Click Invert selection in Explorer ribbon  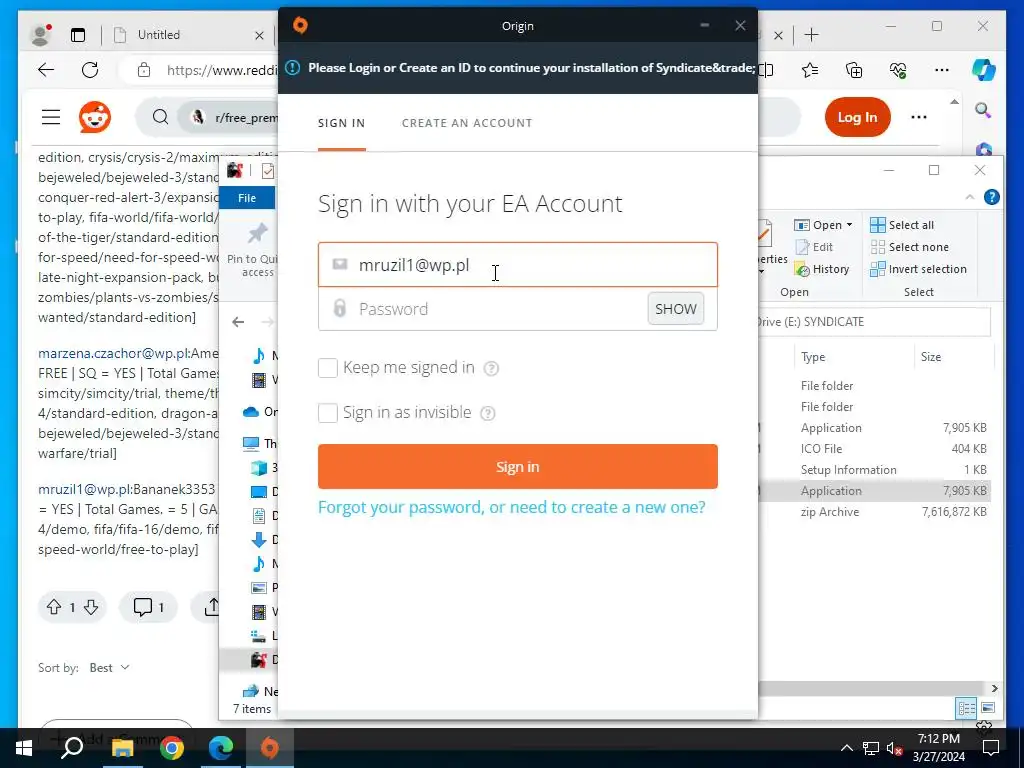(x=918, y=269)
